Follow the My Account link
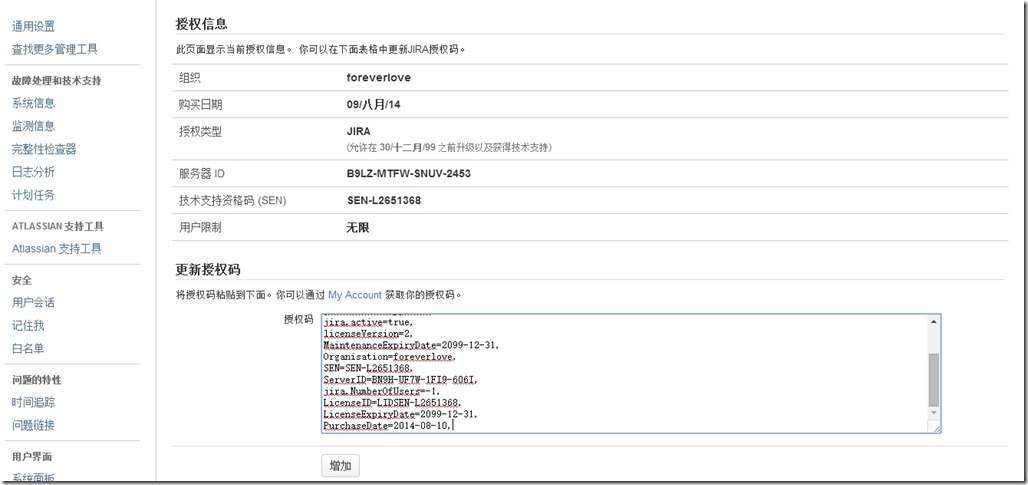The image size is (1028, 485). [355, 295]
